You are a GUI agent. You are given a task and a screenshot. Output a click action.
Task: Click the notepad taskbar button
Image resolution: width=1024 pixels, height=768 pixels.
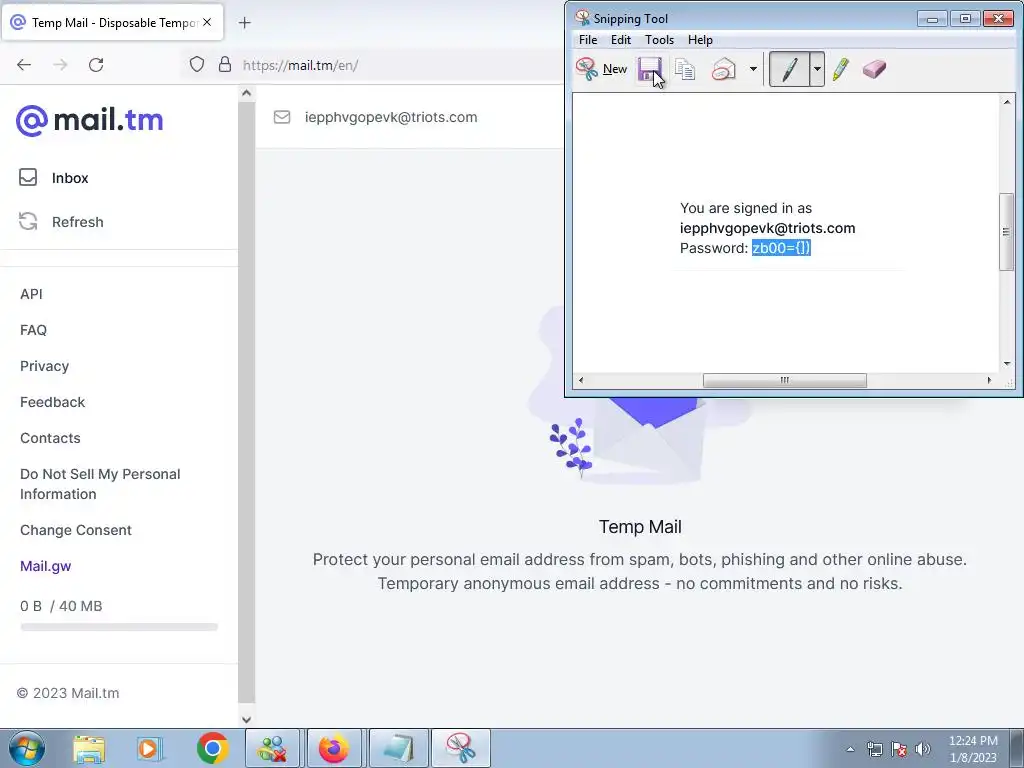(x=398, y=748)
